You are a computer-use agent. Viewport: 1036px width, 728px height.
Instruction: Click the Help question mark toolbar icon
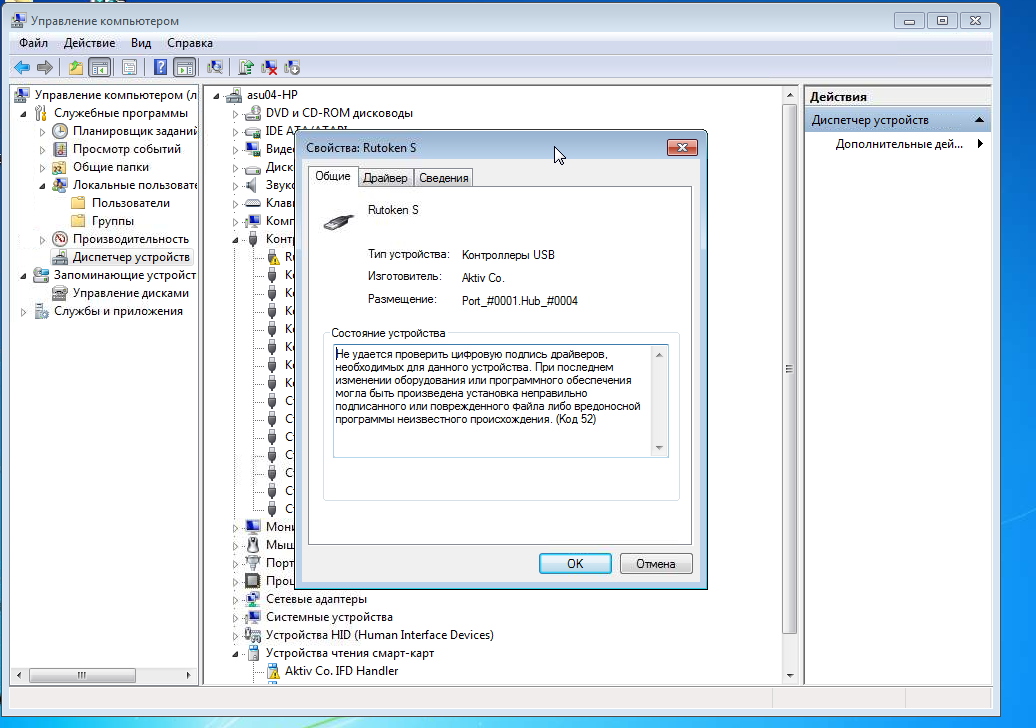(159, 67)
